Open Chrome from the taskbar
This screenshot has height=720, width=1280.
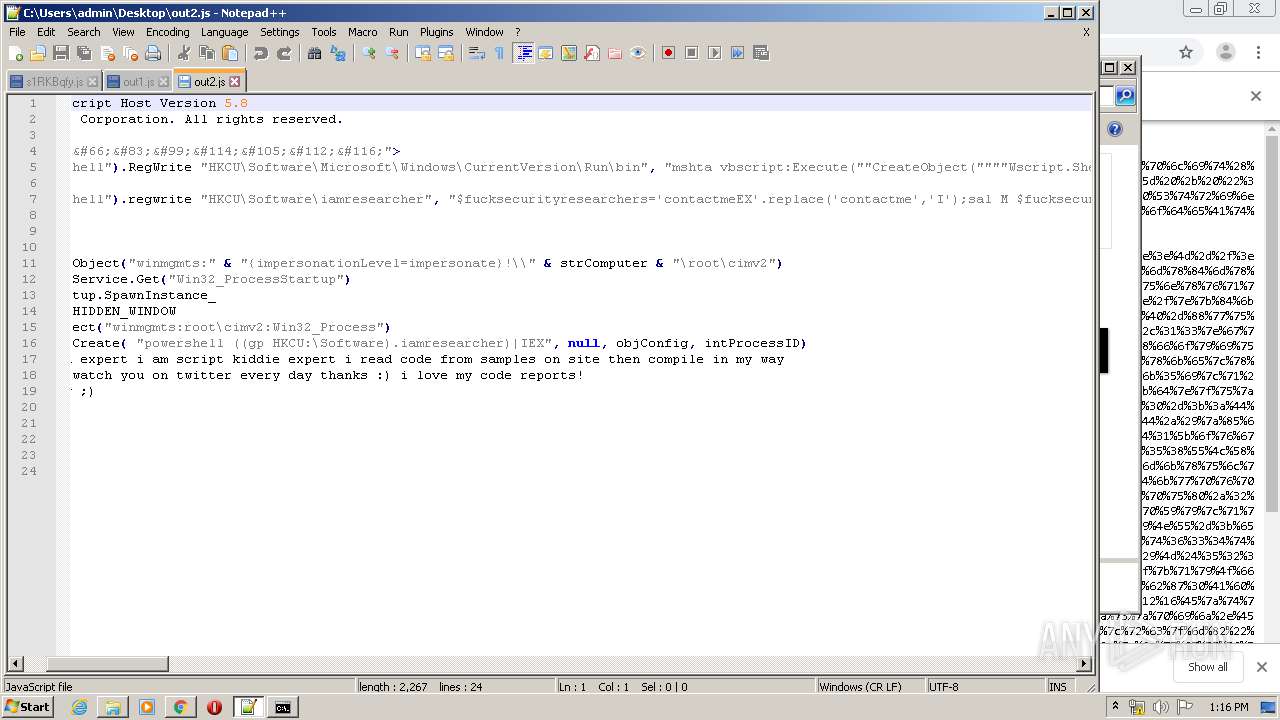click(x=180, y=707)
